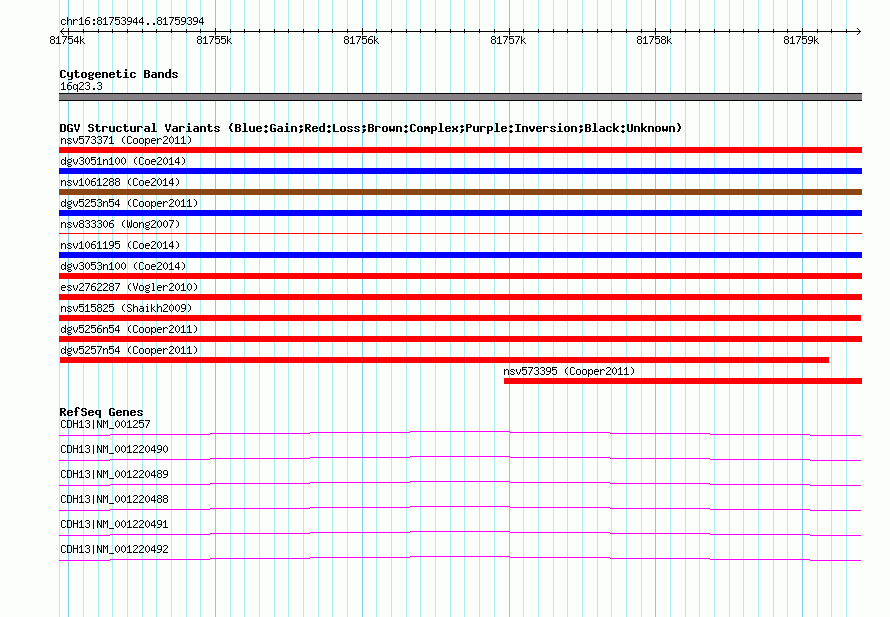The height and width of the screenshot is (617, 890).
Task: Click the thin red nsv833306 variant line
Action: pyautogui.click(x=460, y=233)
